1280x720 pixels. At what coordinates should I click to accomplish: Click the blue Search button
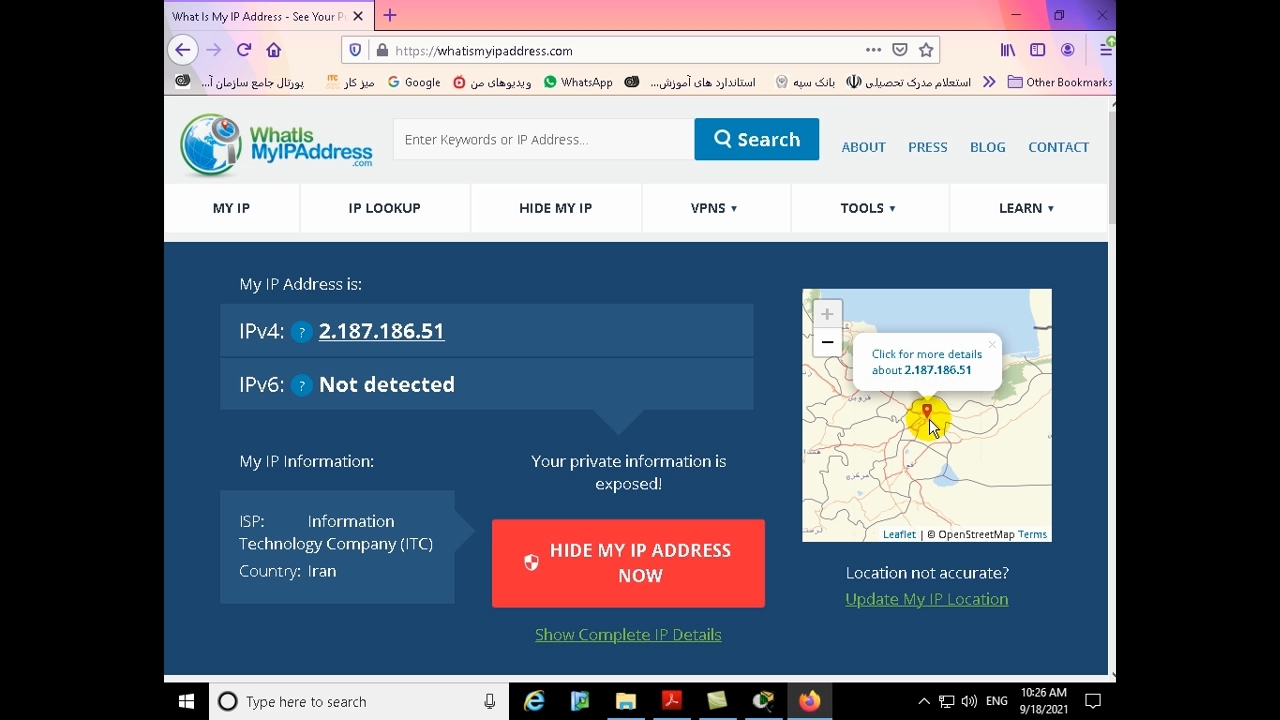(756, 139)
